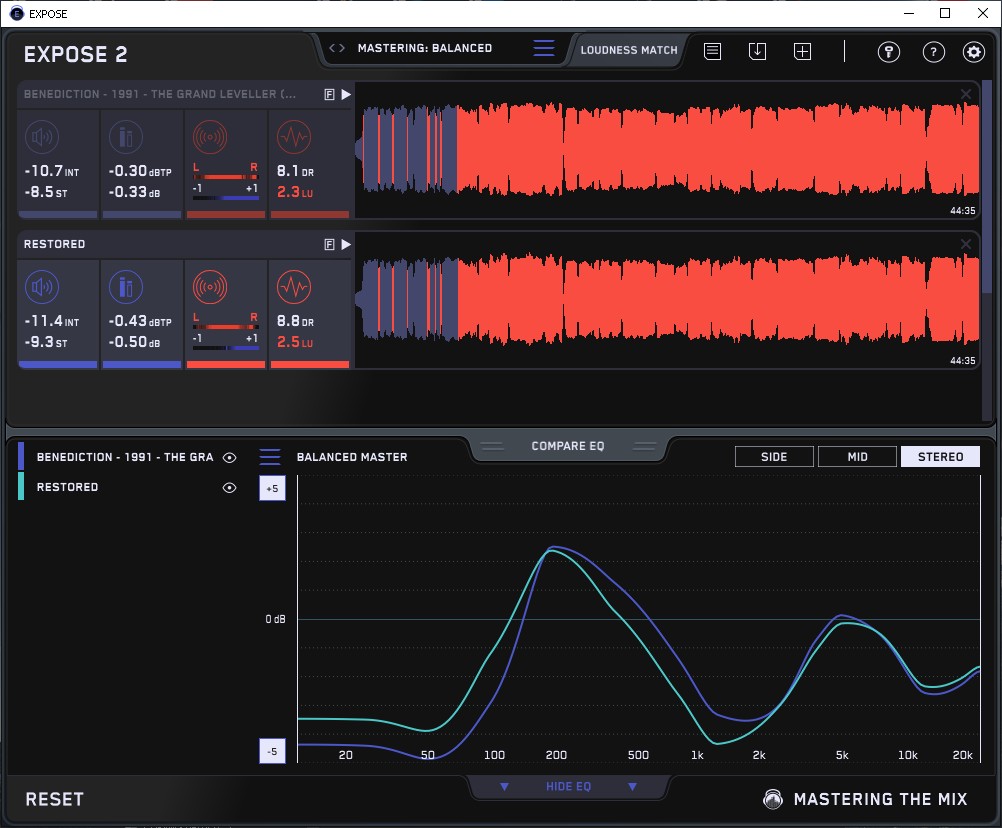1002x828 pixels.
Task: Toggle visibility of Restored EQ curve
Action: pos(230,487)
